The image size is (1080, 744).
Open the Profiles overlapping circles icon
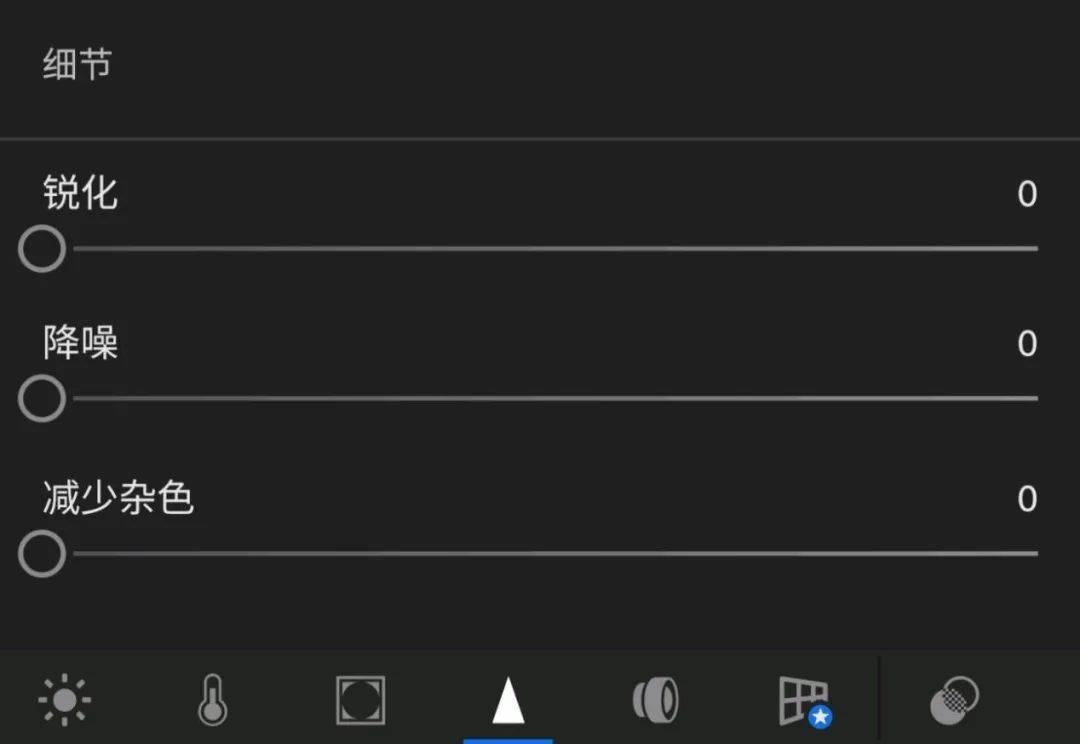click(x=954, y=700)
